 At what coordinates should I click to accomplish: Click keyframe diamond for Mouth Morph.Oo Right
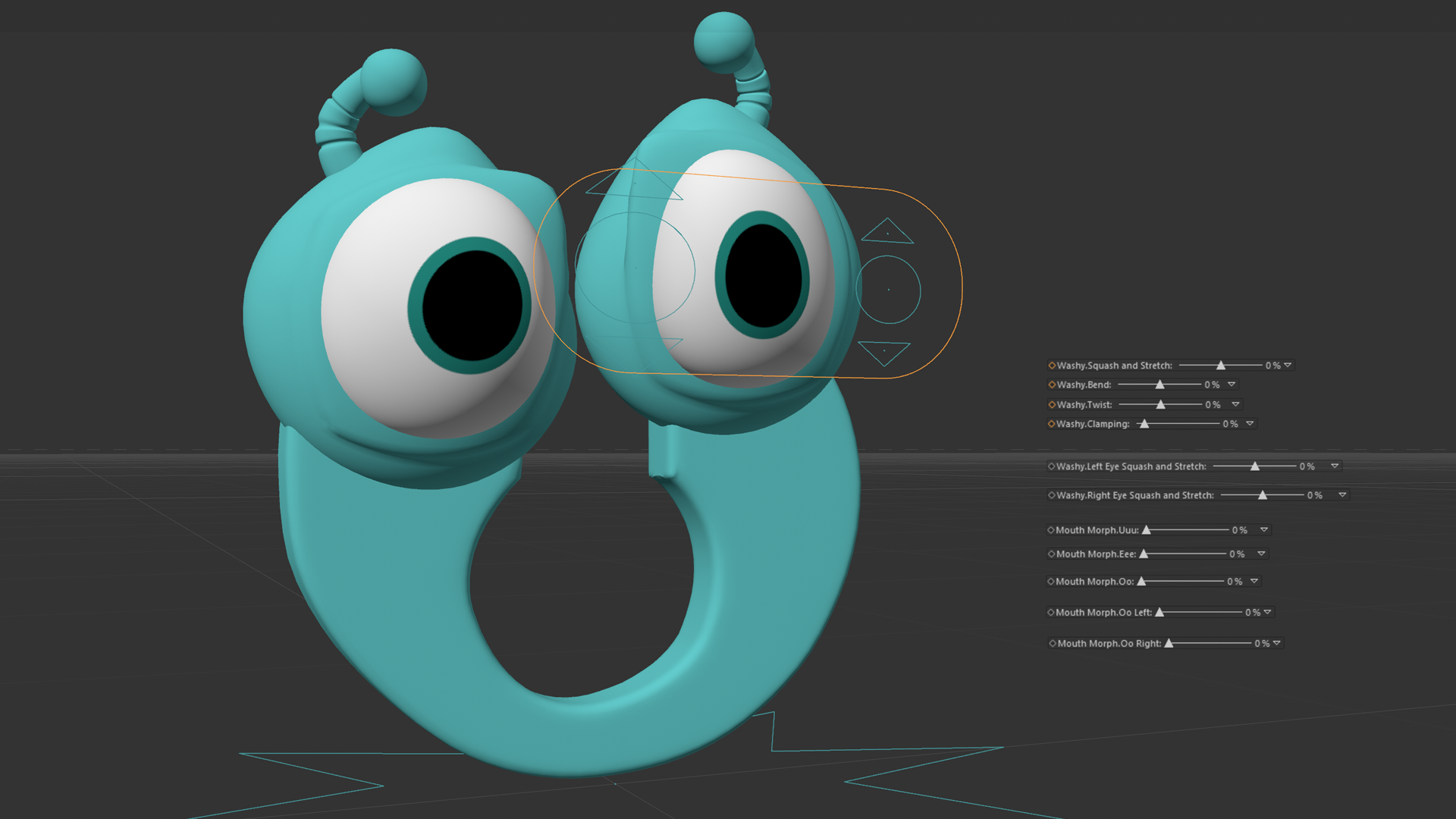point(1053,643)
